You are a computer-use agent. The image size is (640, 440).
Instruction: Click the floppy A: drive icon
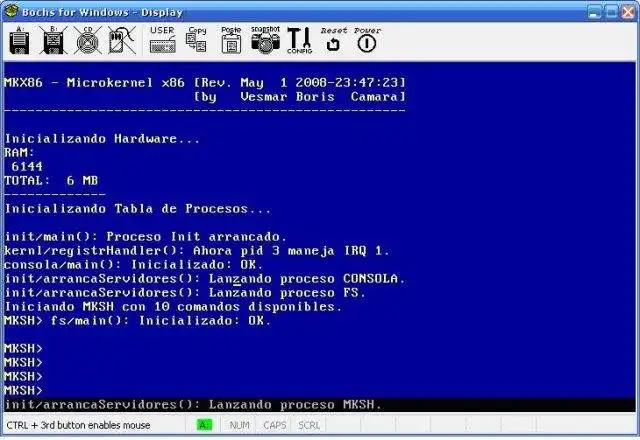coord(19,41)
